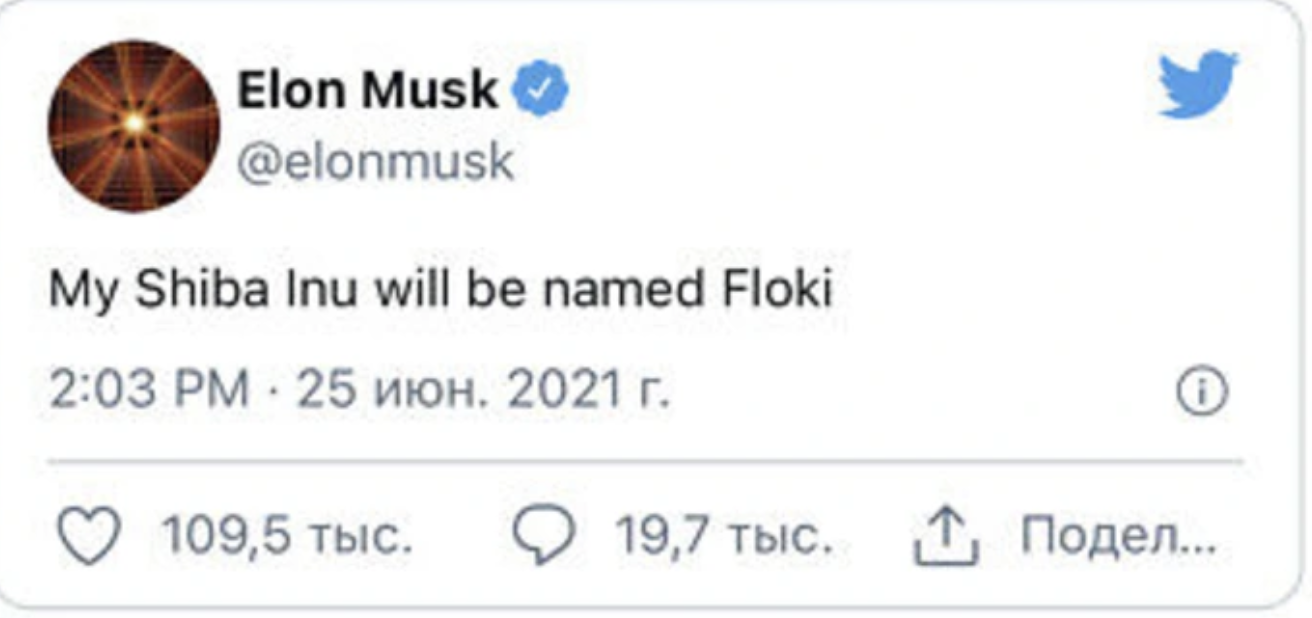Click the 109,5 тыс. likes count

pyautogui.click(x=287, y=541)
